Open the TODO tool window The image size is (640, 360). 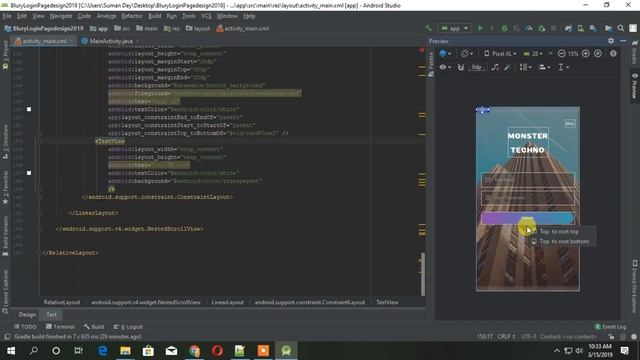click(25, 327)
